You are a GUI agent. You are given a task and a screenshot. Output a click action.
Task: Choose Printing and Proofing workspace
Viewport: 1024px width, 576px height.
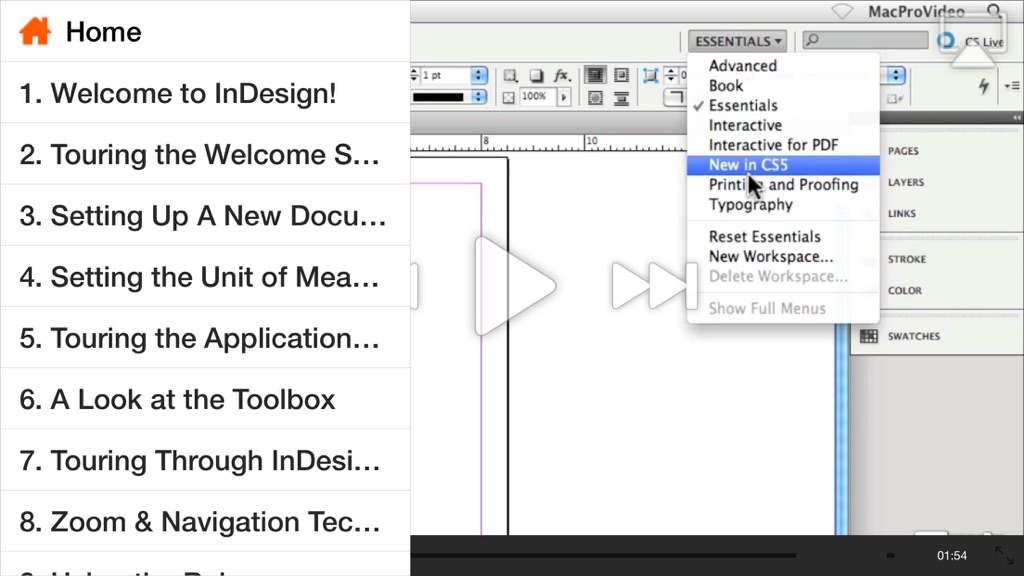tap(783, 185)
